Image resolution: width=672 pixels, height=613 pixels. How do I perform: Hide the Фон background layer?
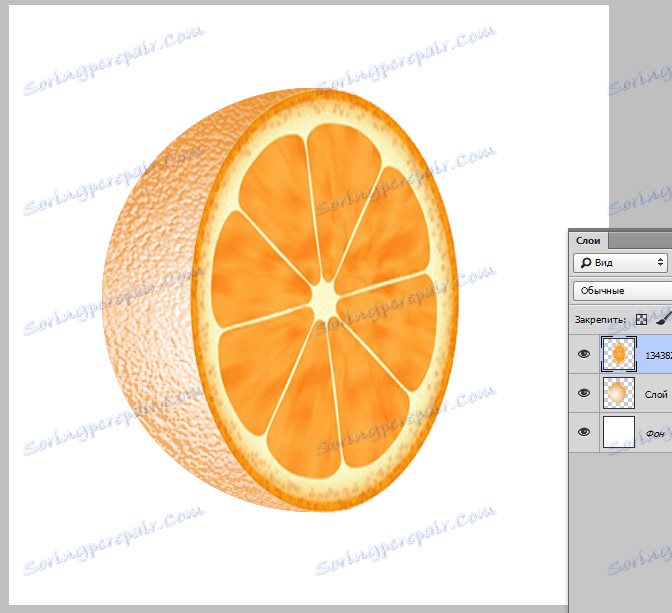(584, 432)
